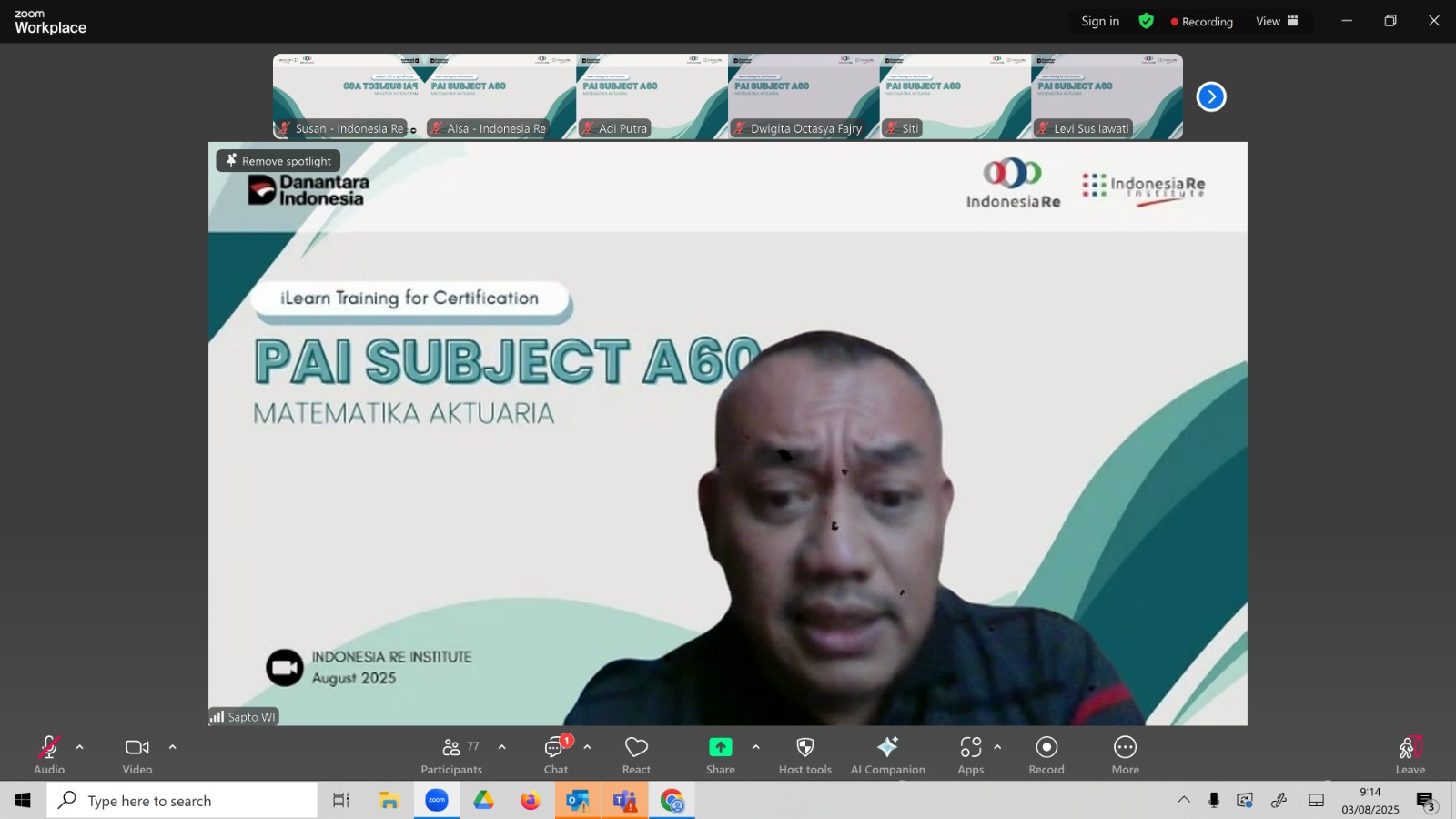Image resolution: width=1456 pixels, height=819 pixels.
Task: Click the Remove spotlight button
Action: [278, 161]
